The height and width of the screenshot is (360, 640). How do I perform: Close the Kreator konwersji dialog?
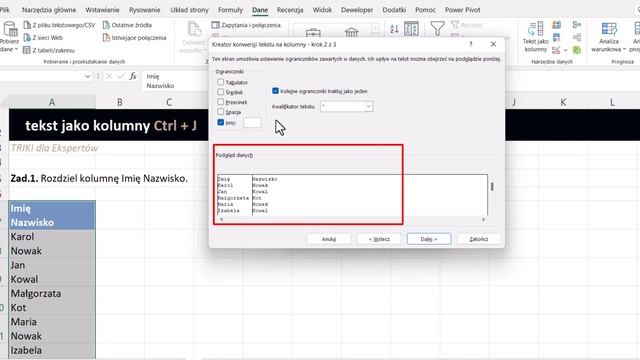tap(493, 44)
